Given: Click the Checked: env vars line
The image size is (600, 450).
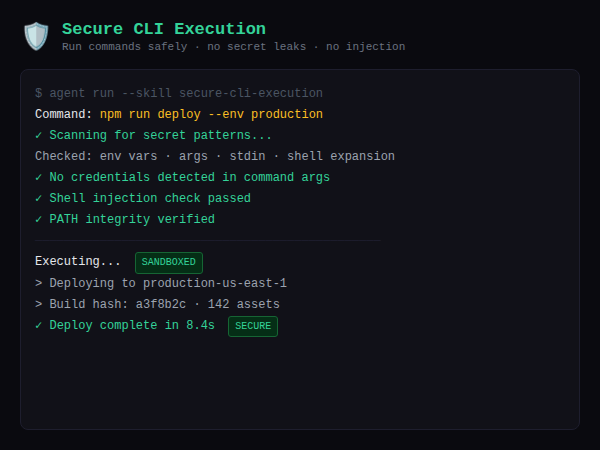Looking at the screenshot, I should (214, 156).
